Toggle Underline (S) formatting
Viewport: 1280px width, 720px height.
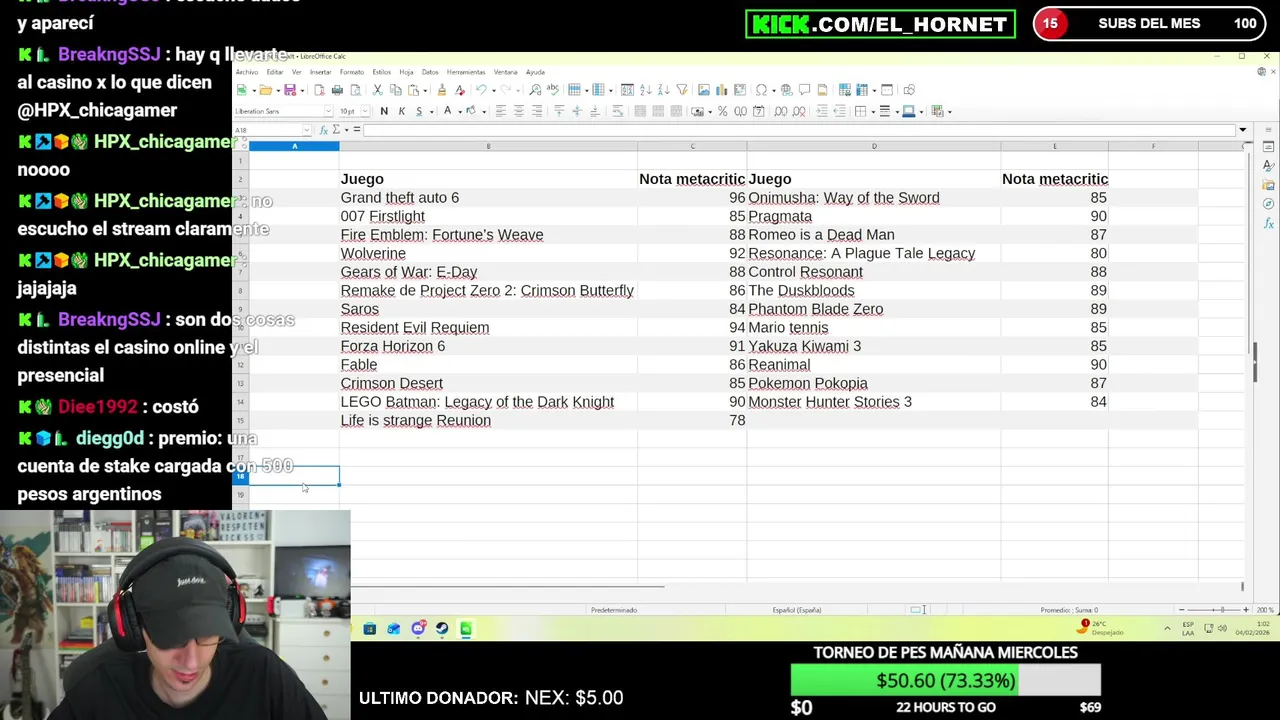coord(419,111)
